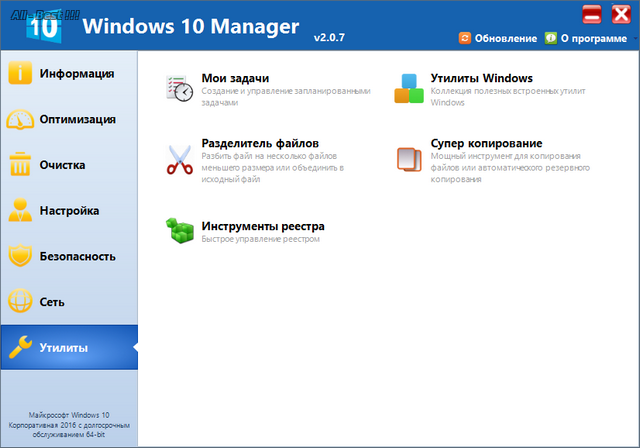This screenshot has height=448, width=640.
Task: Click the orange Обновление refresh icon
Action: point(464,38)
